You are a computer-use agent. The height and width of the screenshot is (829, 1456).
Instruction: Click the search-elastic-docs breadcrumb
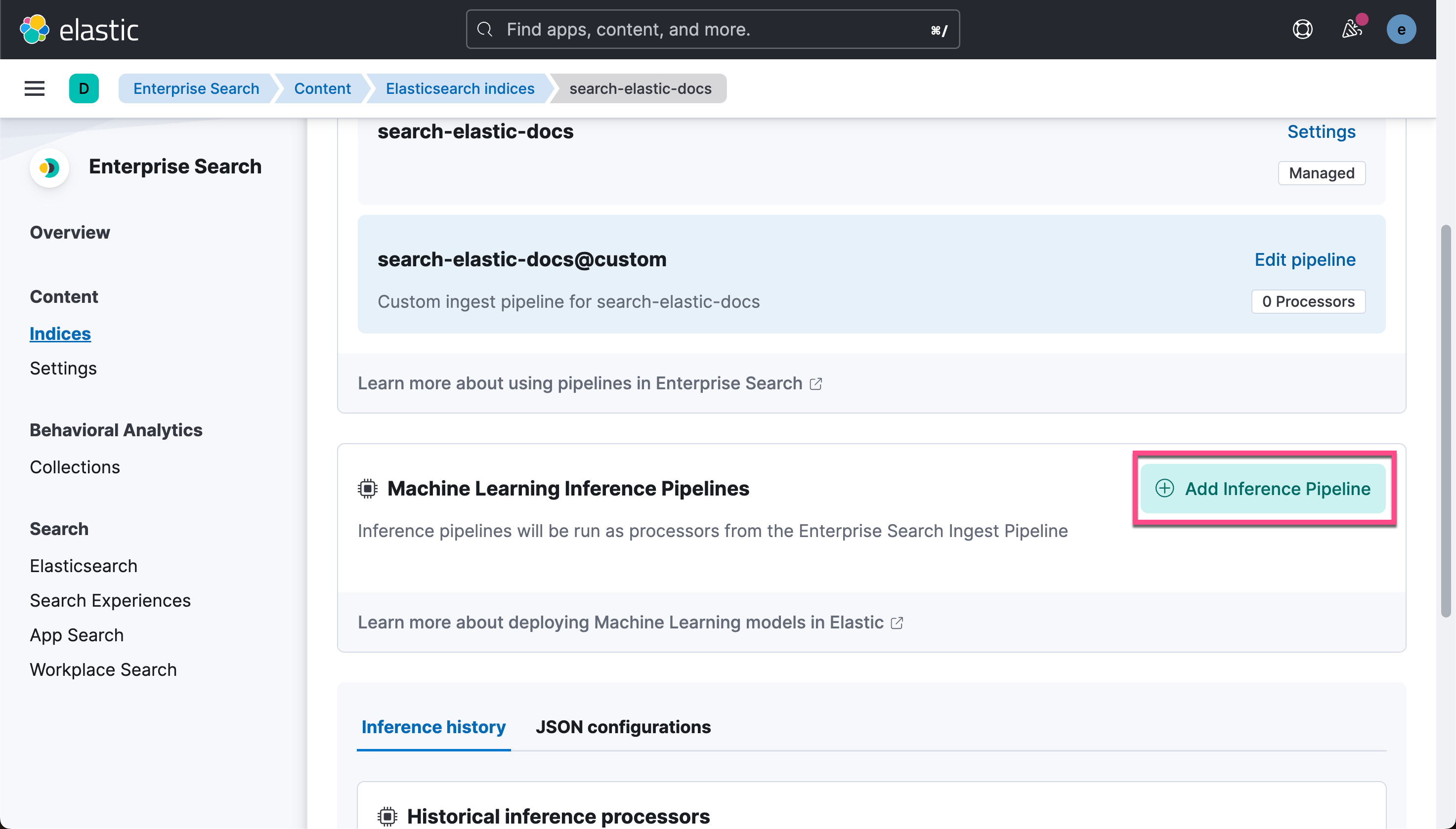(x=640, y=88)
